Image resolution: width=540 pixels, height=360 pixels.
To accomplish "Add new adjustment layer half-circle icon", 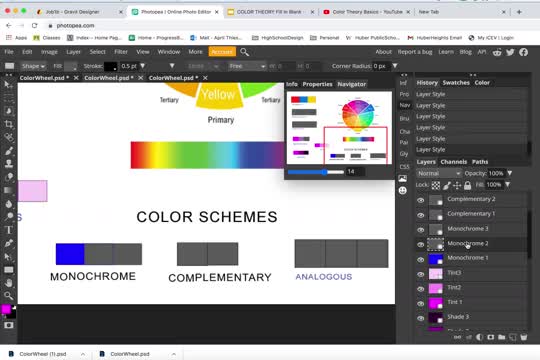I will coord(479,337).
